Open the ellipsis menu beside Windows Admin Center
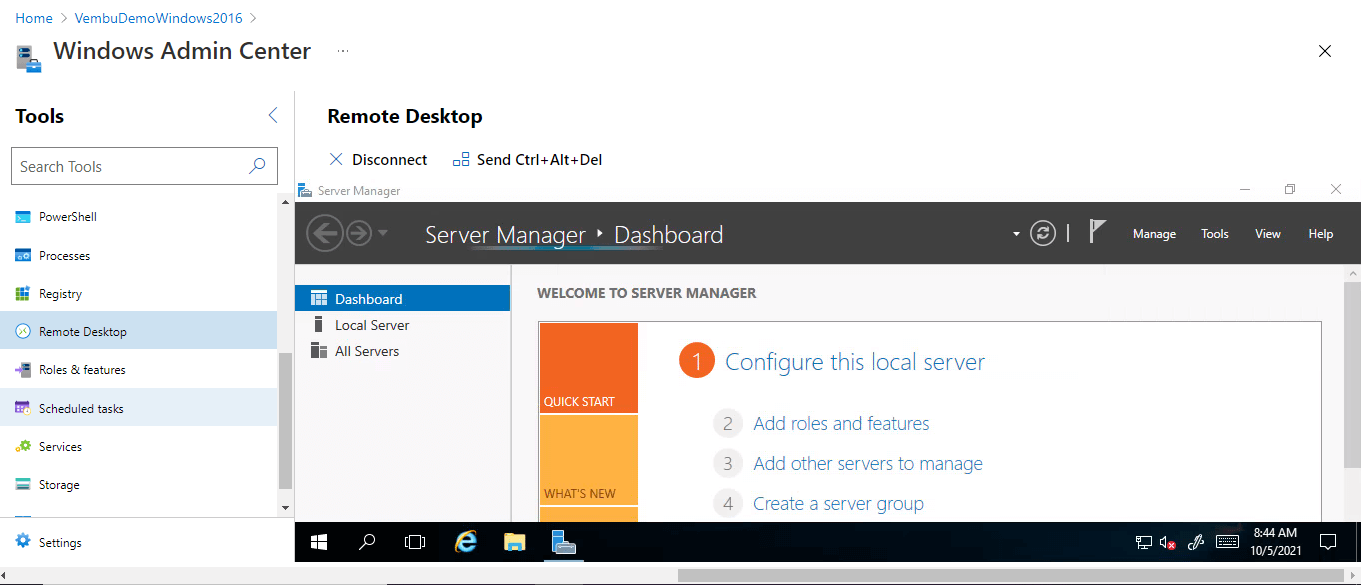This screenshot has width=1361, height=585. (343, 50)
